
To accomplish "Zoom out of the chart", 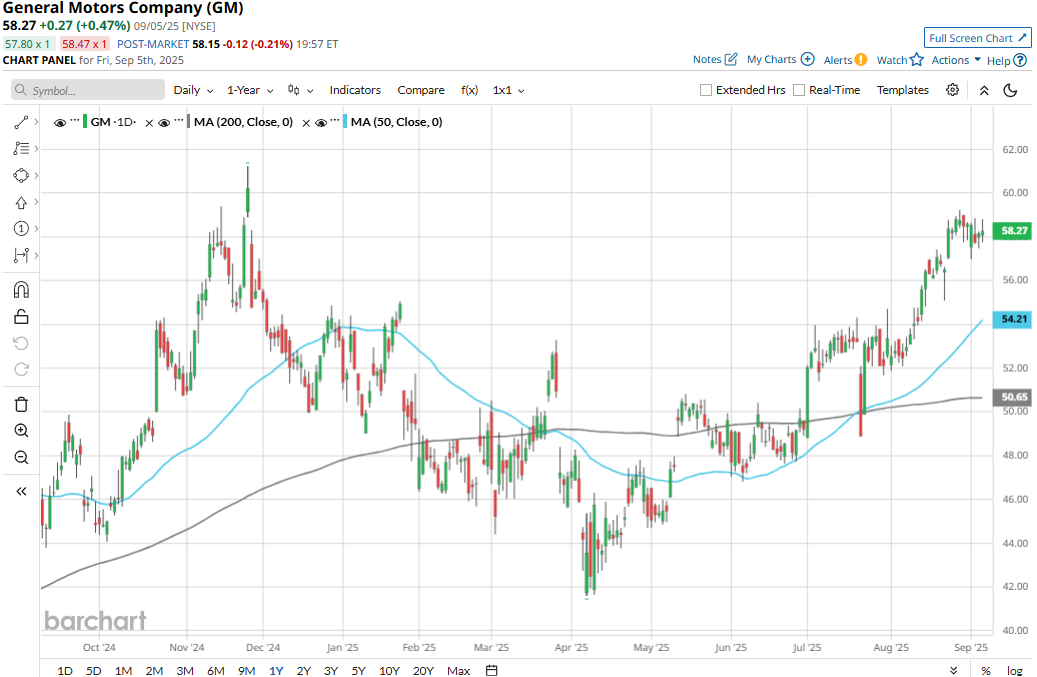I will (21, 458).
